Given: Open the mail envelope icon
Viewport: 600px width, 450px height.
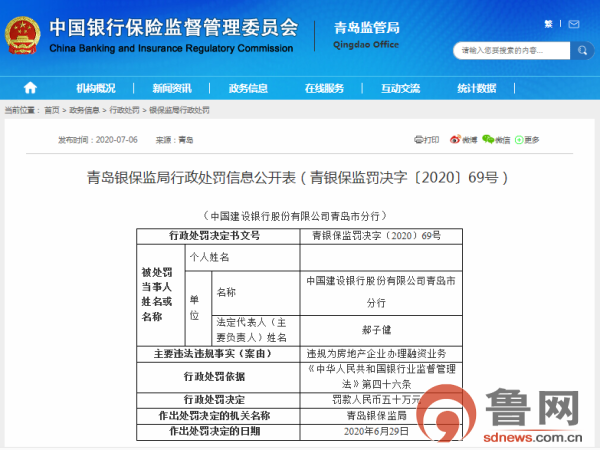Looking at the screenshot, I should (574, 24).
